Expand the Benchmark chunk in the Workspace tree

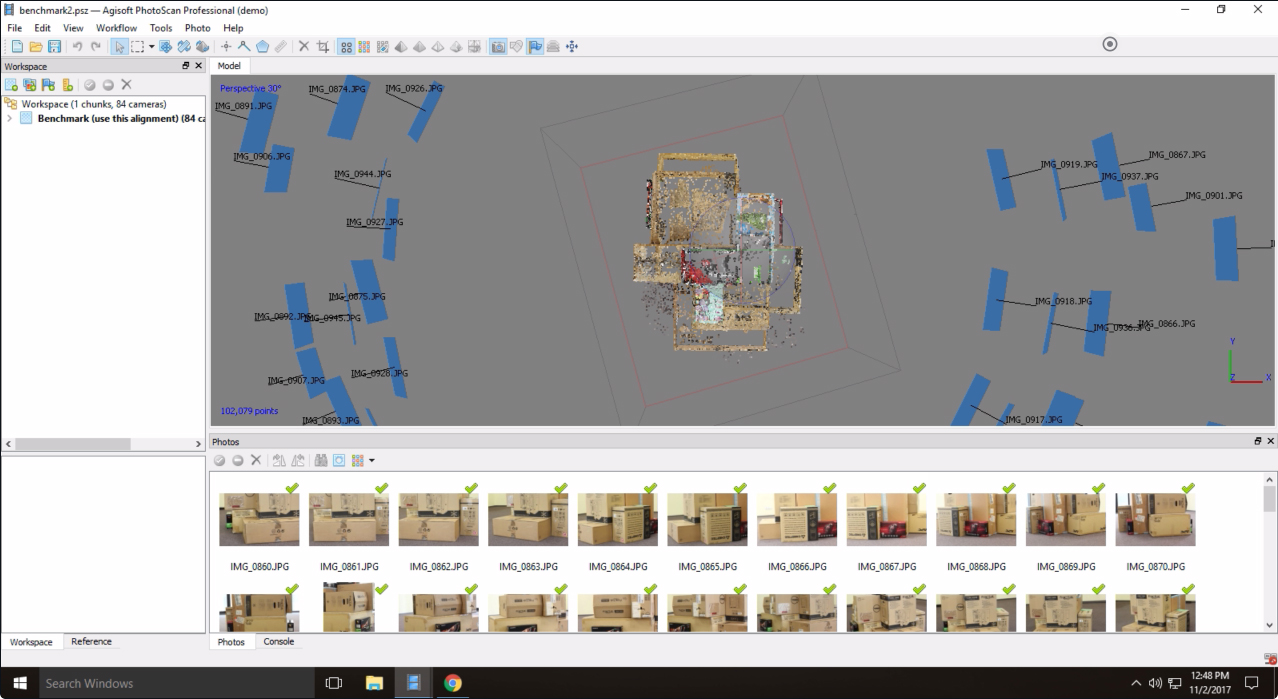(10, 118)
